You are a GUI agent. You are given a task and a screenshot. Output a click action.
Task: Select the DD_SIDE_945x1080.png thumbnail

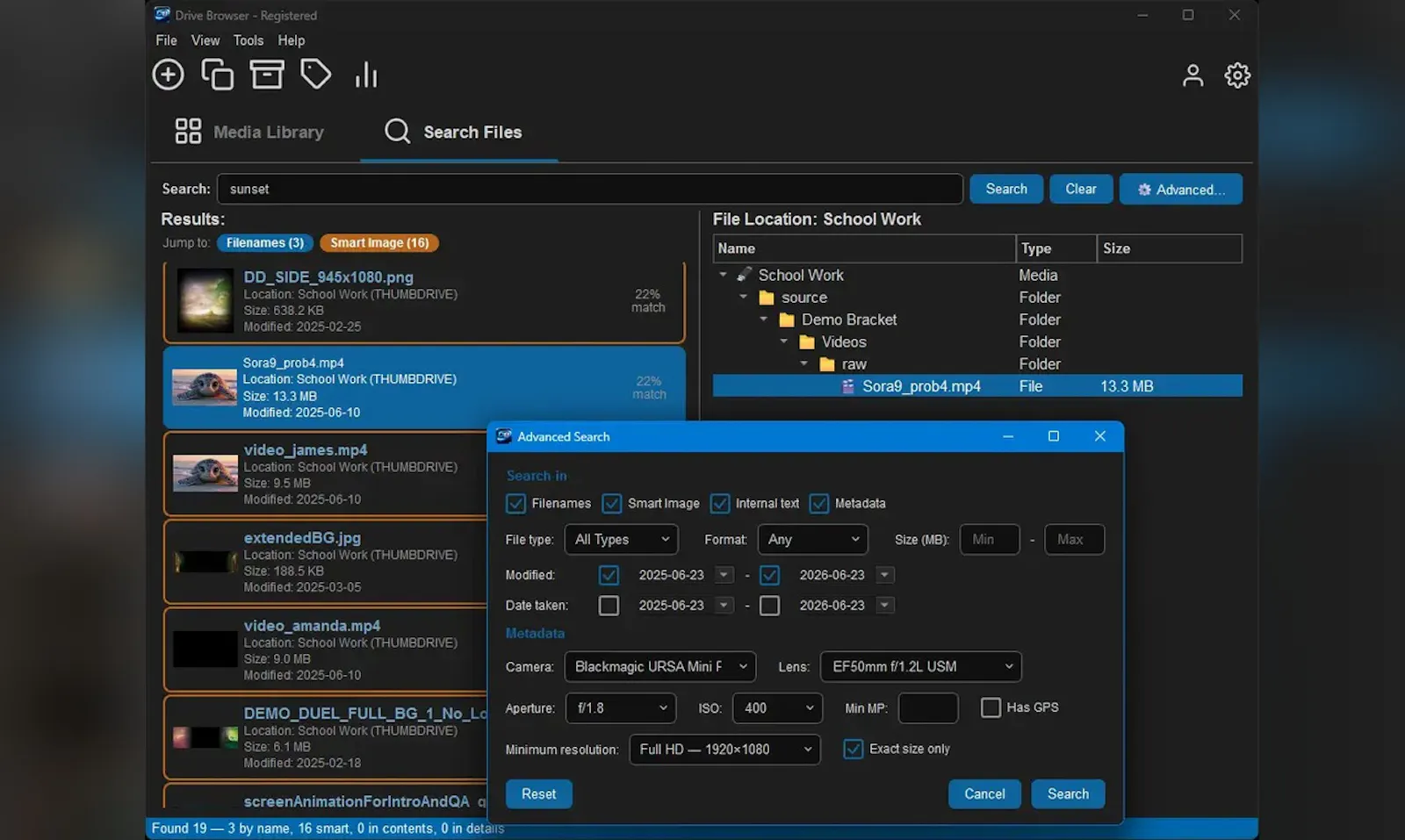[x=205, y=300]
